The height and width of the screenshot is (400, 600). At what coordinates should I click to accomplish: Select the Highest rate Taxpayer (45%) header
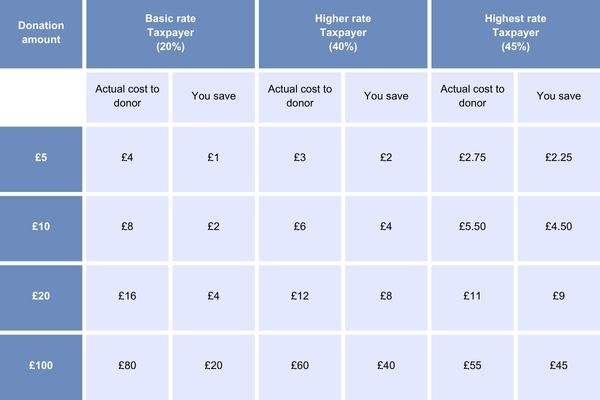pyautogui.click(x=516, y=34)
